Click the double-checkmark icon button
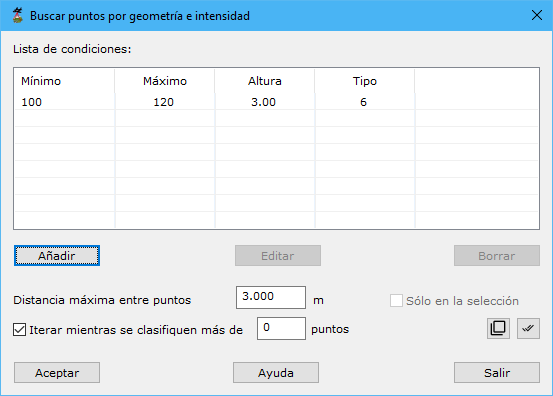 coord(528,328)
